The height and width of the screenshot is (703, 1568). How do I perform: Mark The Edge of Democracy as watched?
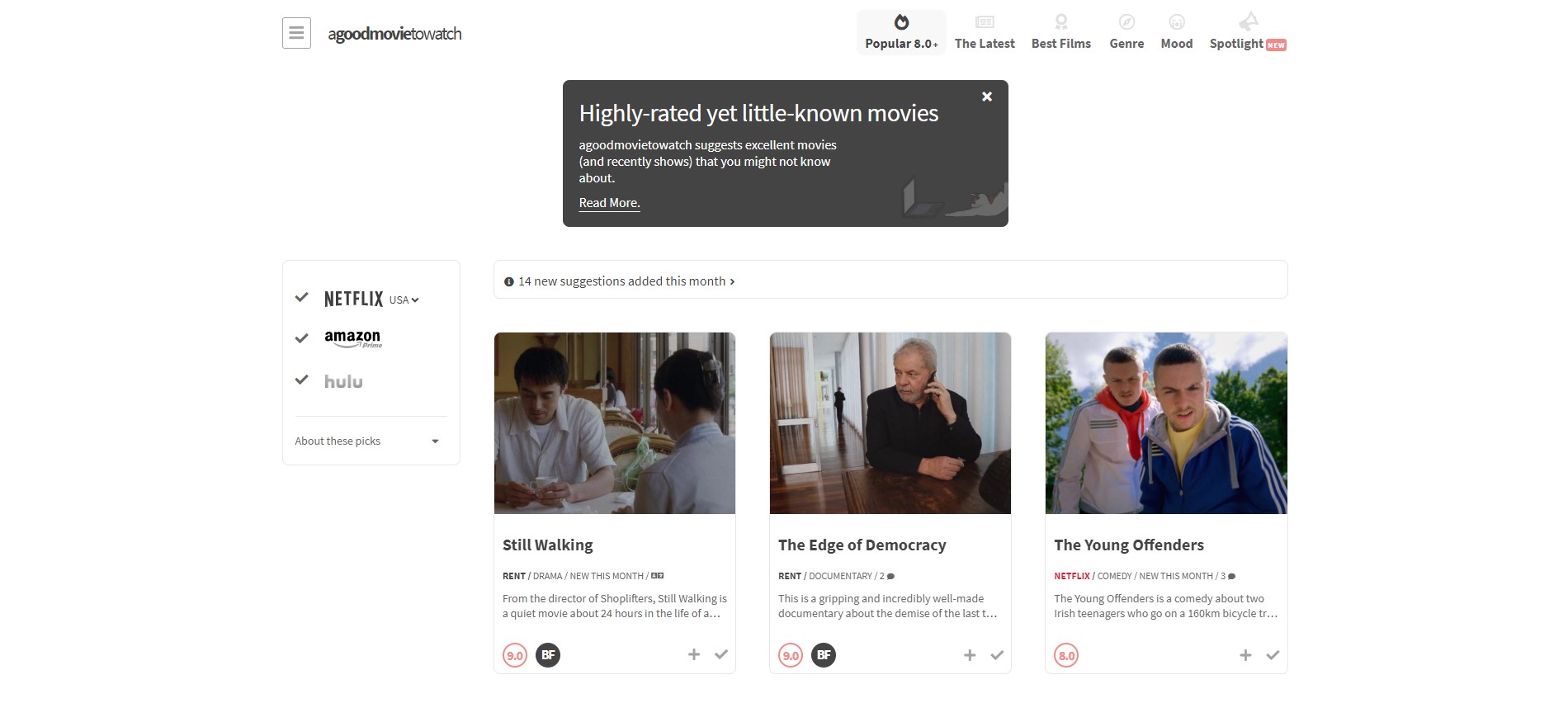tap(997, 655)
